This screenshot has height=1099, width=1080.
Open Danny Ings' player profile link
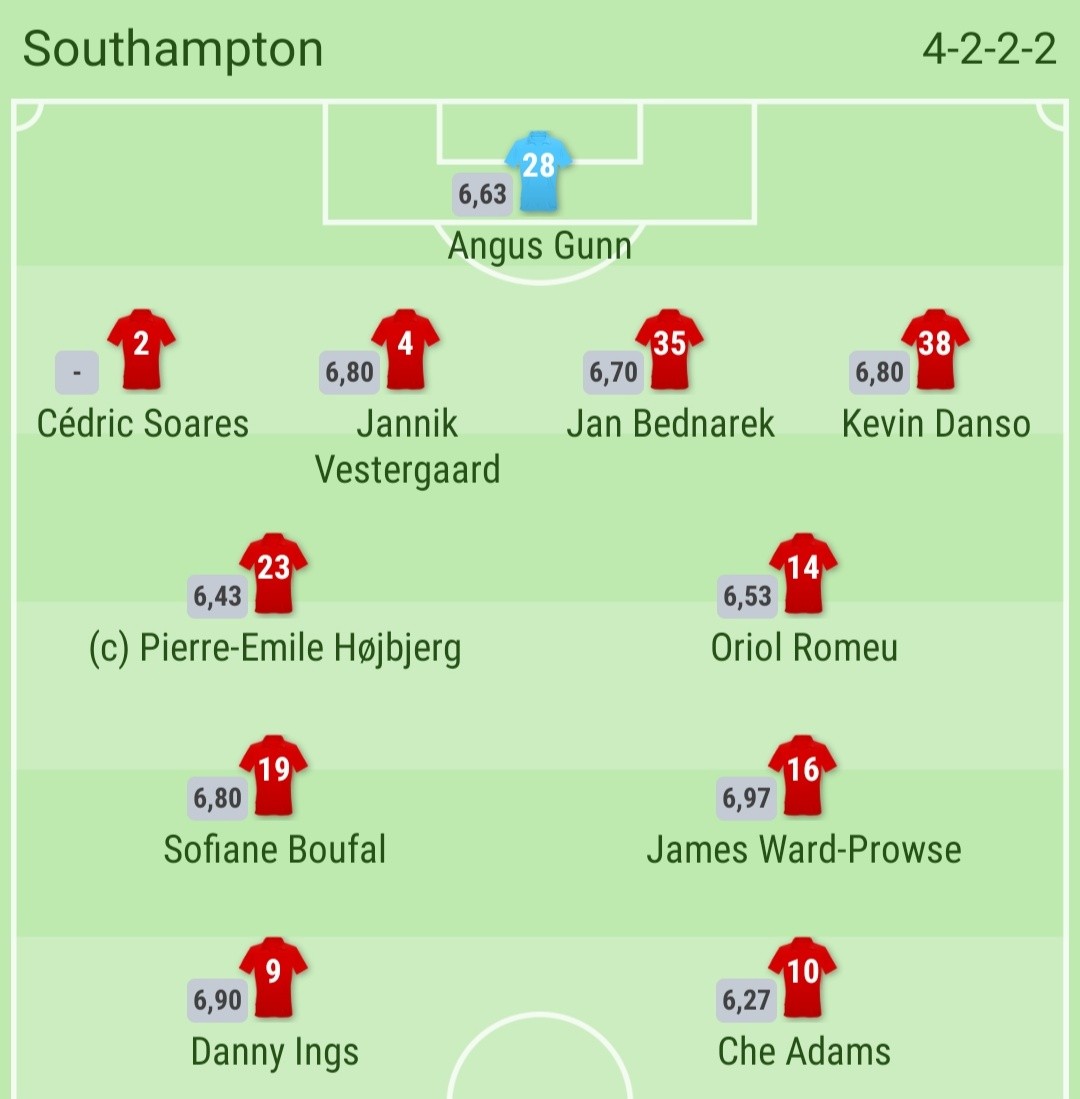pos(273,1051)
